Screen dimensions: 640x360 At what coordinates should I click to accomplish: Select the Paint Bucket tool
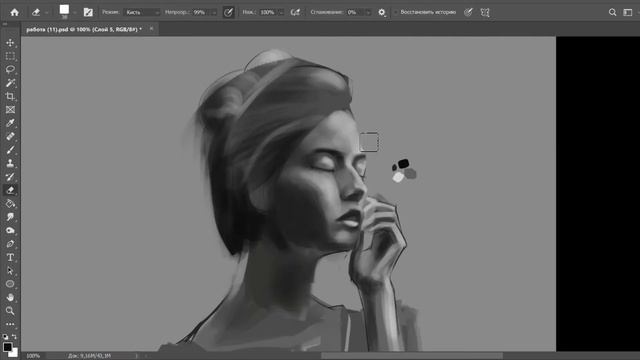[x=10, y=204]
